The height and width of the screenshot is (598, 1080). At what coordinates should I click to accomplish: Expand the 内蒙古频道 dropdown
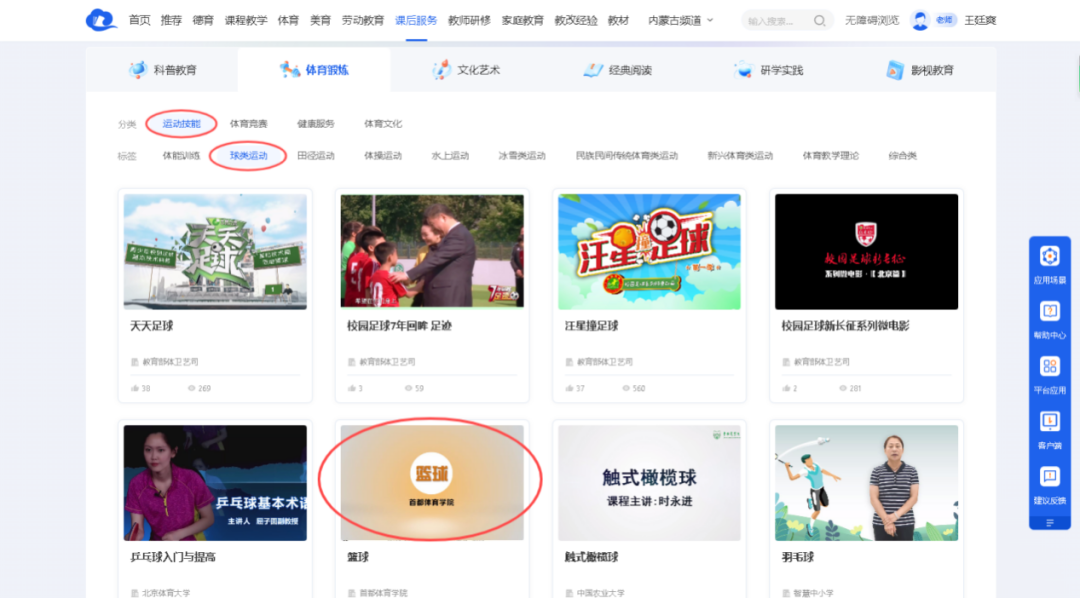click(681, 21)
